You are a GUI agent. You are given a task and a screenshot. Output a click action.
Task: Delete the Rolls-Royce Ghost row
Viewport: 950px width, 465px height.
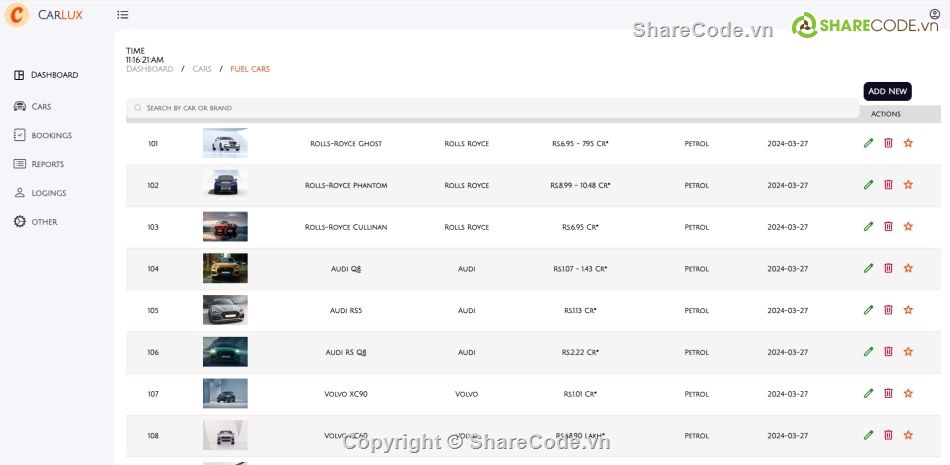[888, 143]
